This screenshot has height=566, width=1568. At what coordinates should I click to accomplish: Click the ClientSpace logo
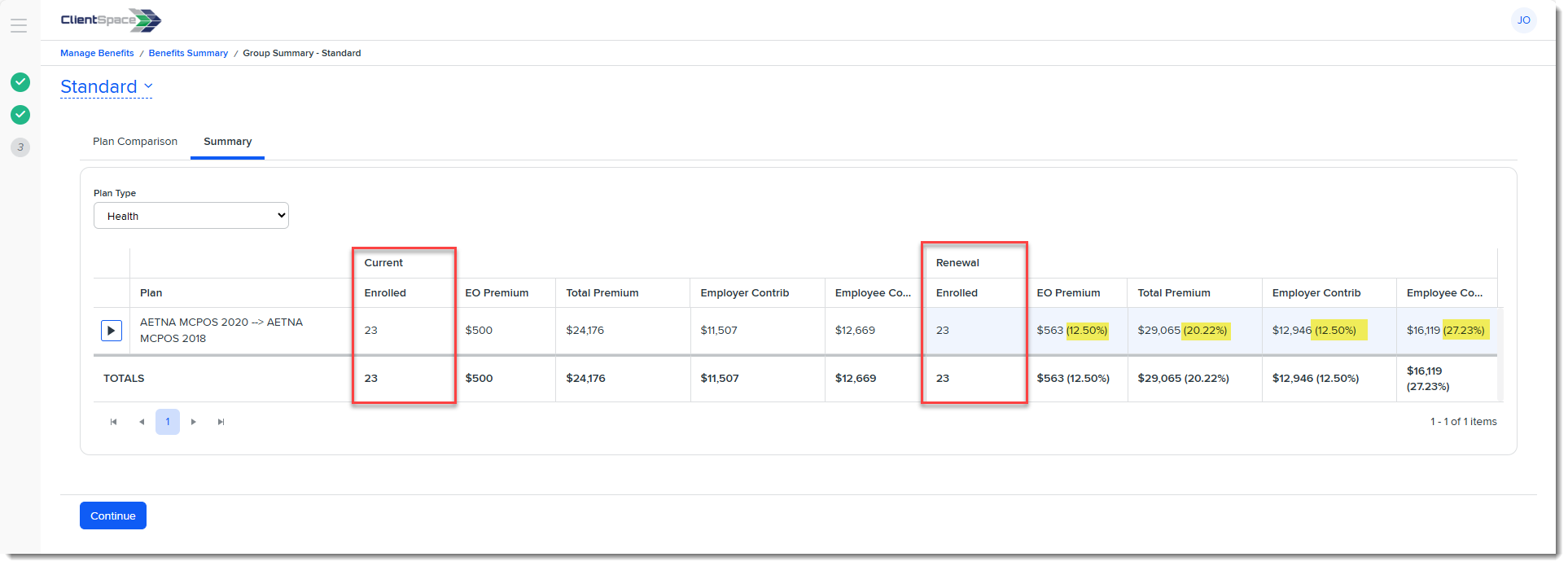tap(111, 20)
